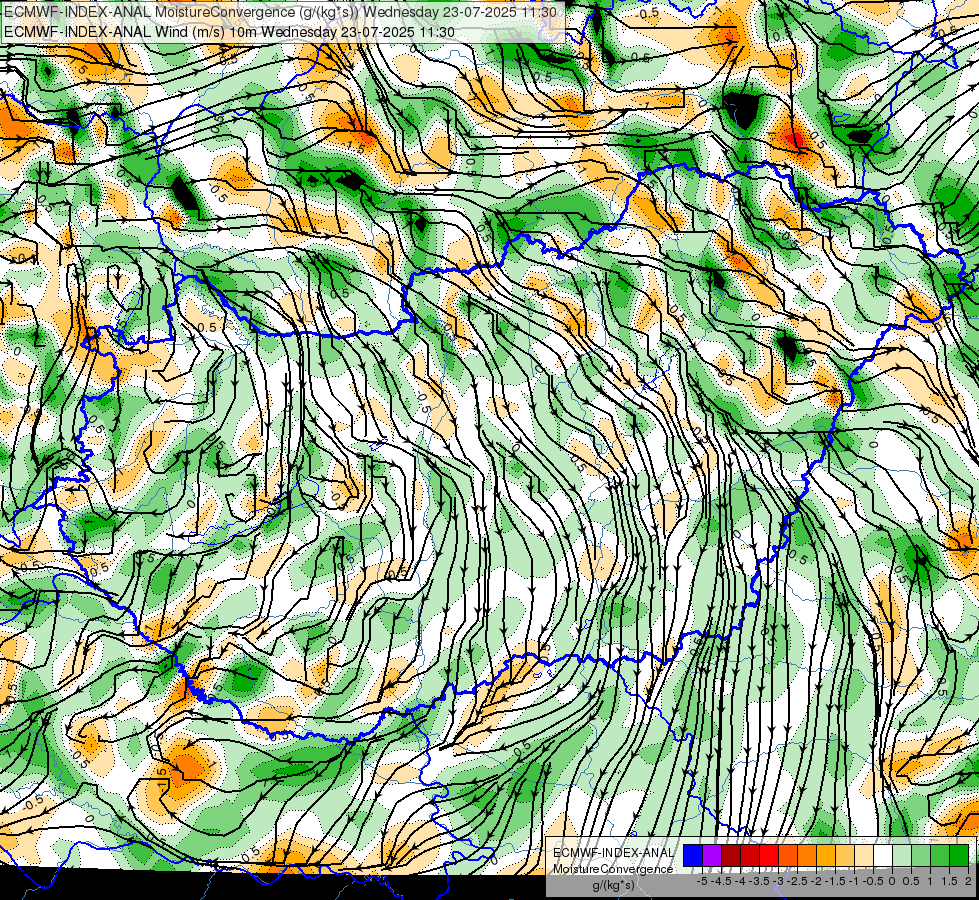Select the legend swatch between -4 and -3.5
Screen dimensions: 979x900
750,856
